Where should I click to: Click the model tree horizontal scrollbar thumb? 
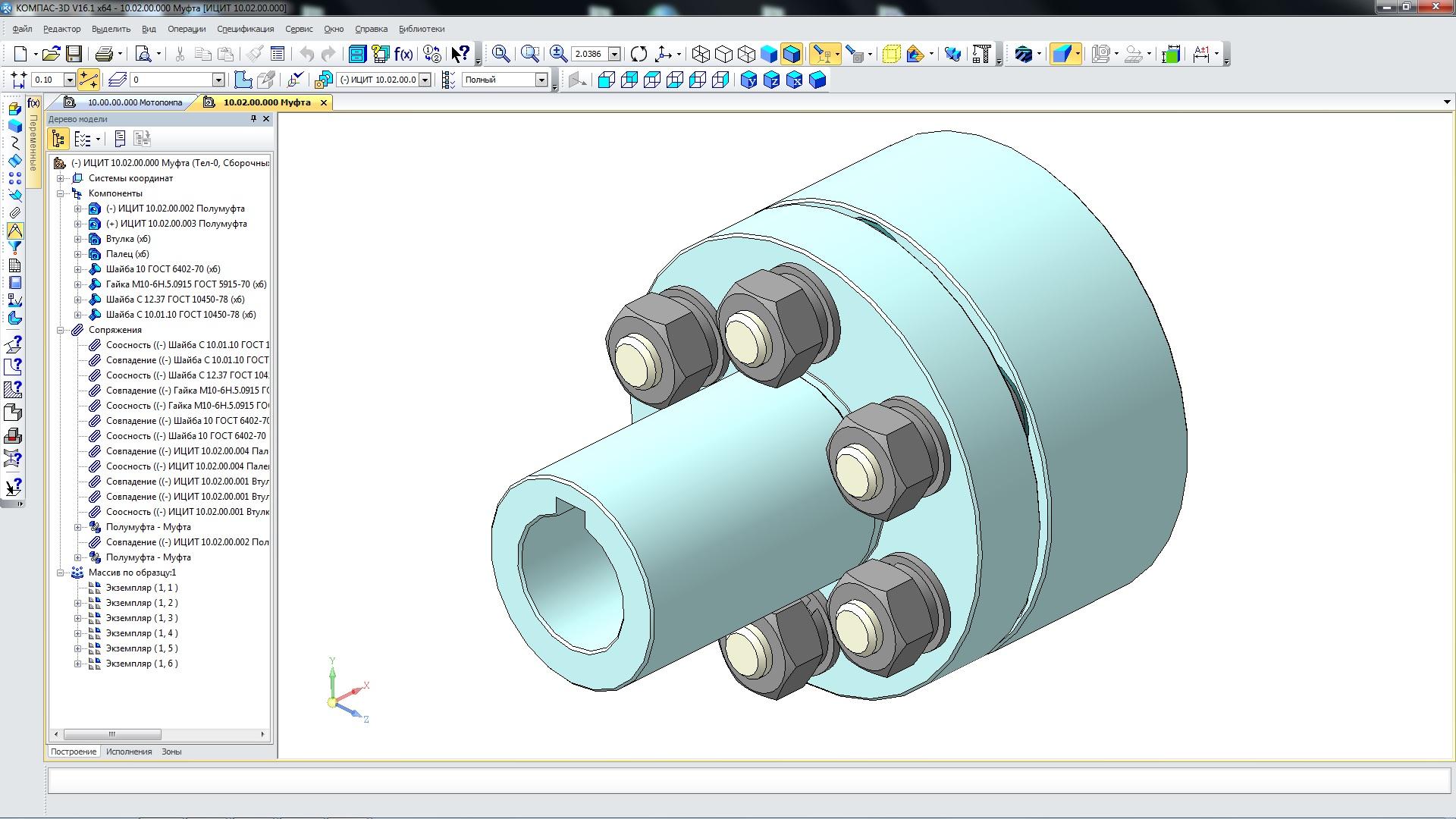112,734
